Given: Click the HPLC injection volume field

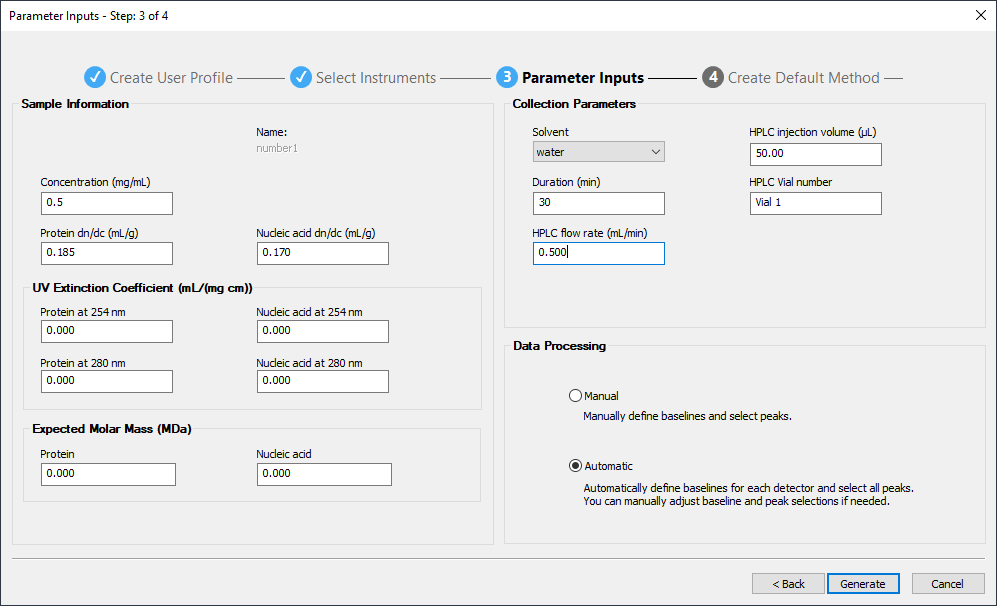Looking at the screenshot, I should point(815,154).
